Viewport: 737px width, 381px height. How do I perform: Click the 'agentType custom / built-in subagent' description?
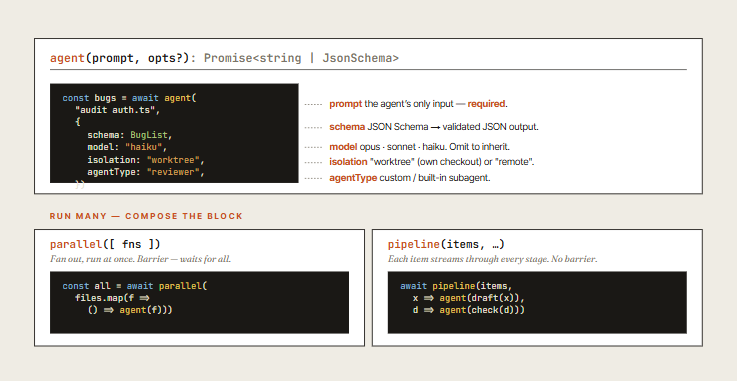(x=410, y=178)
